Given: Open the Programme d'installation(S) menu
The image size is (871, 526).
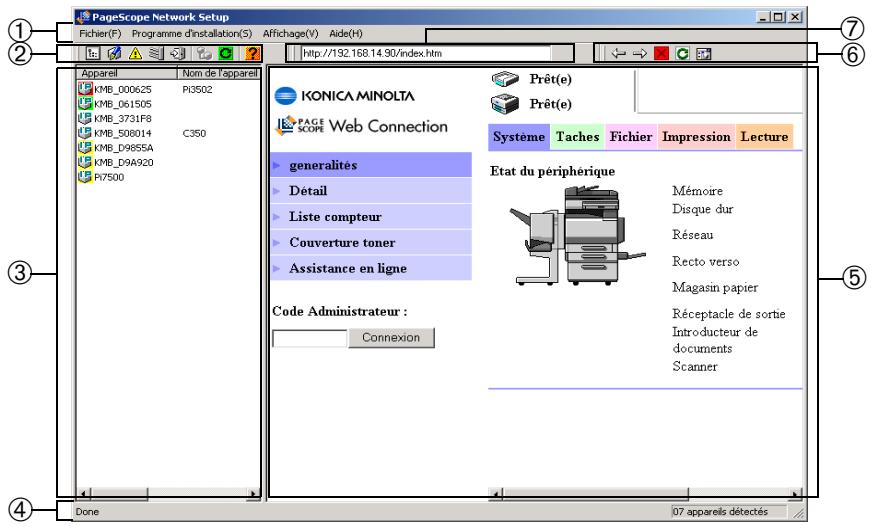Looking at the screenshot, I should click(192, 33).
